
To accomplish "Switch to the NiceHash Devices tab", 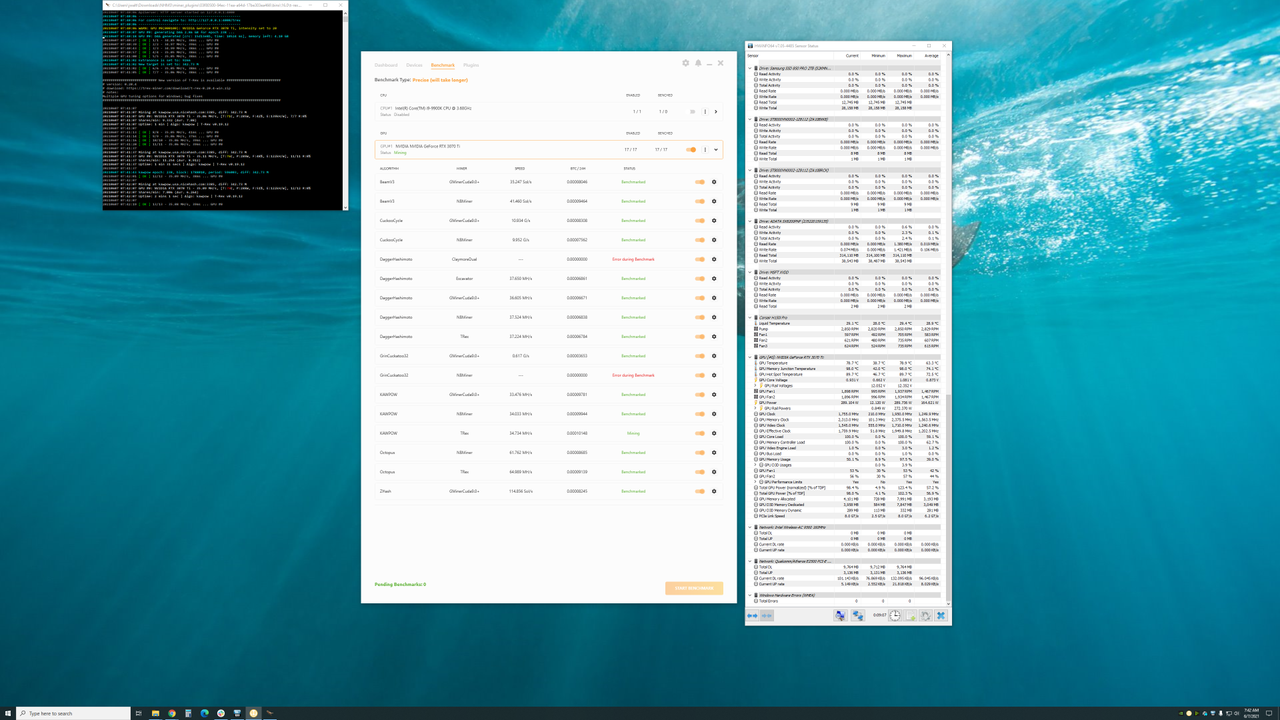I will 414,65.
